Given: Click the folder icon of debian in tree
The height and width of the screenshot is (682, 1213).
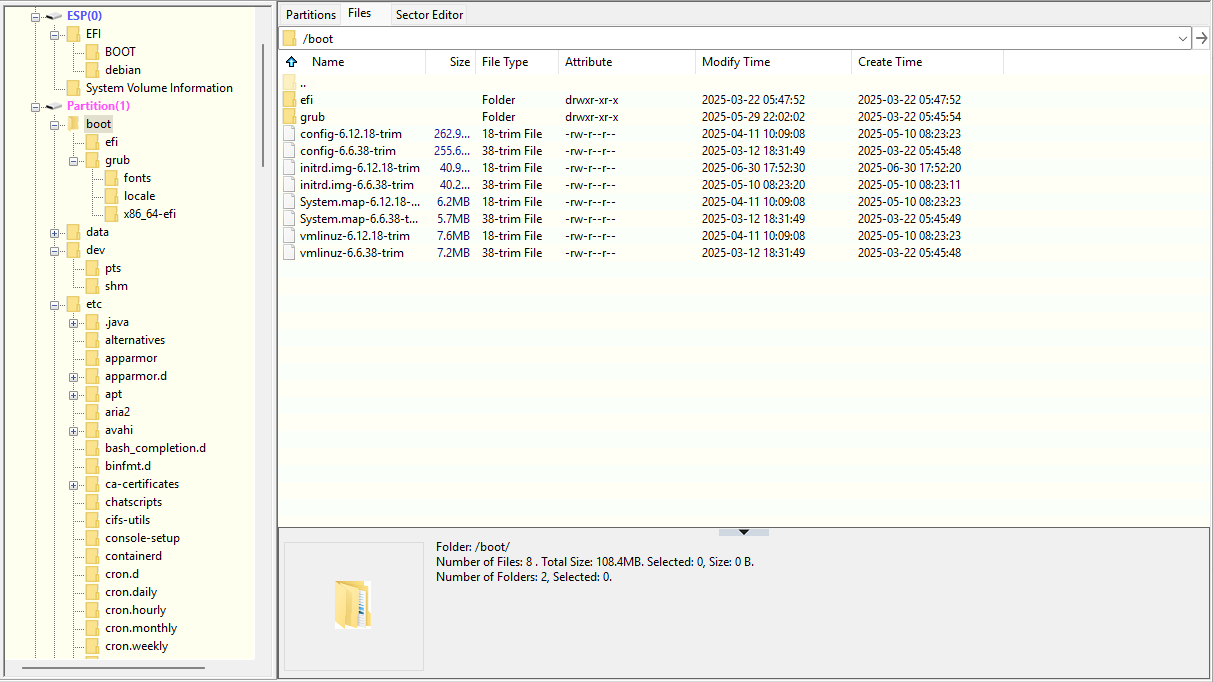Looking at the screenshot, I should (93, 70).
